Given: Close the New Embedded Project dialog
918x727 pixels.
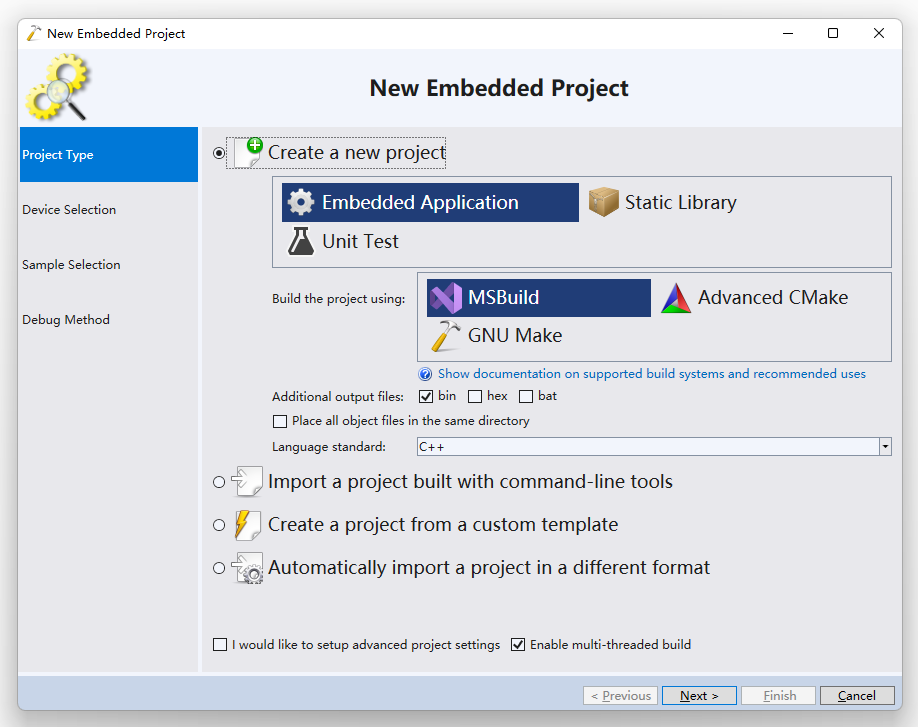Looking at the screenshot, I should [x=879, y=33].
